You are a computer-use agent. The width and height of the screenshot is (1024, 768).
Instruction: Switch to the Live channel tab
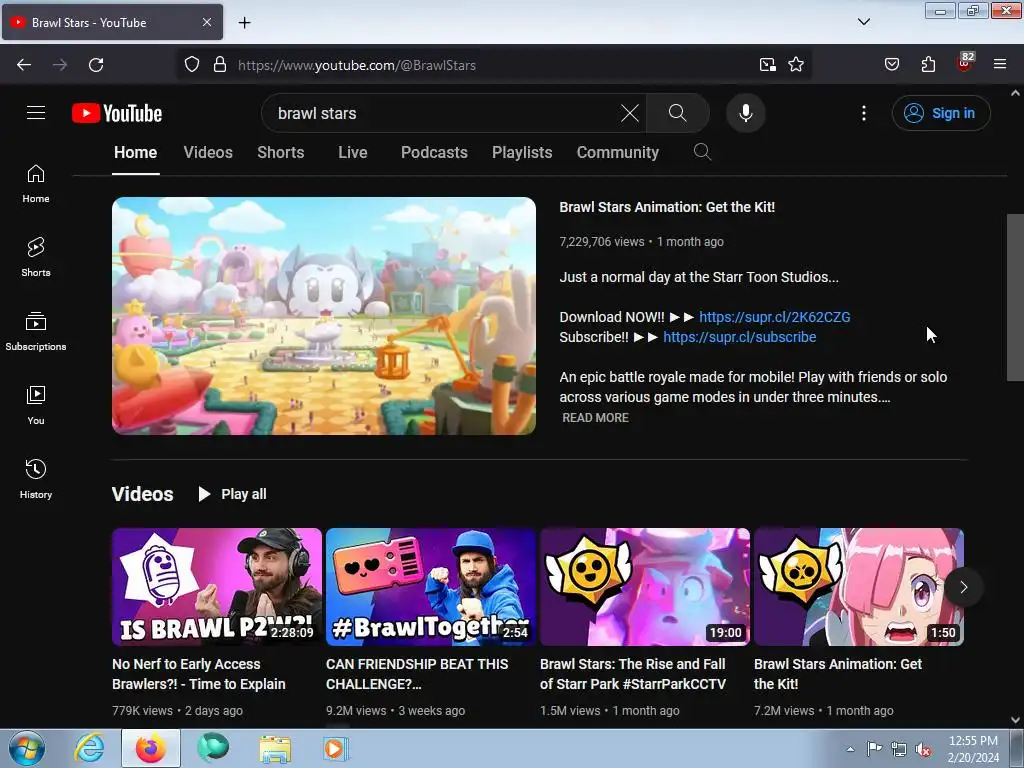click(x=353, y=152)
